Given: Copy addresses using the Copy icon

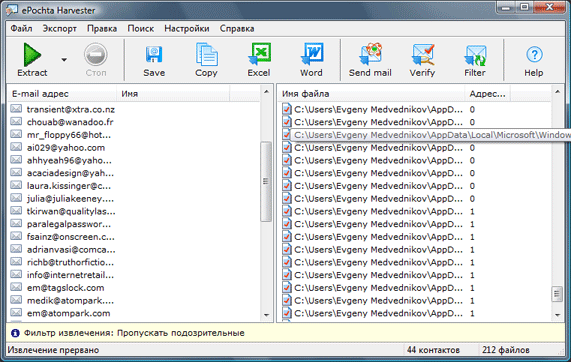Looking at the screenshot, I should click(206, 60).
